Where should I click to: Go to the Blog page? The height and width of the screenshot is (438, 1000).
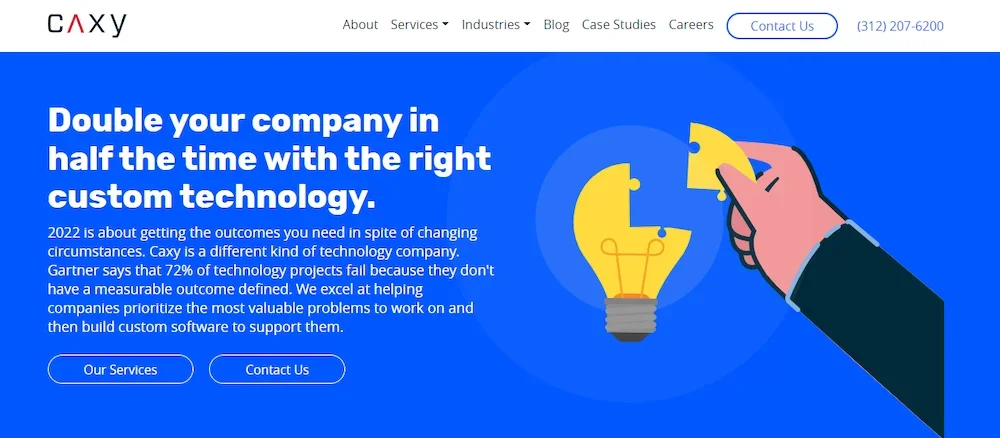coord(556,25)
